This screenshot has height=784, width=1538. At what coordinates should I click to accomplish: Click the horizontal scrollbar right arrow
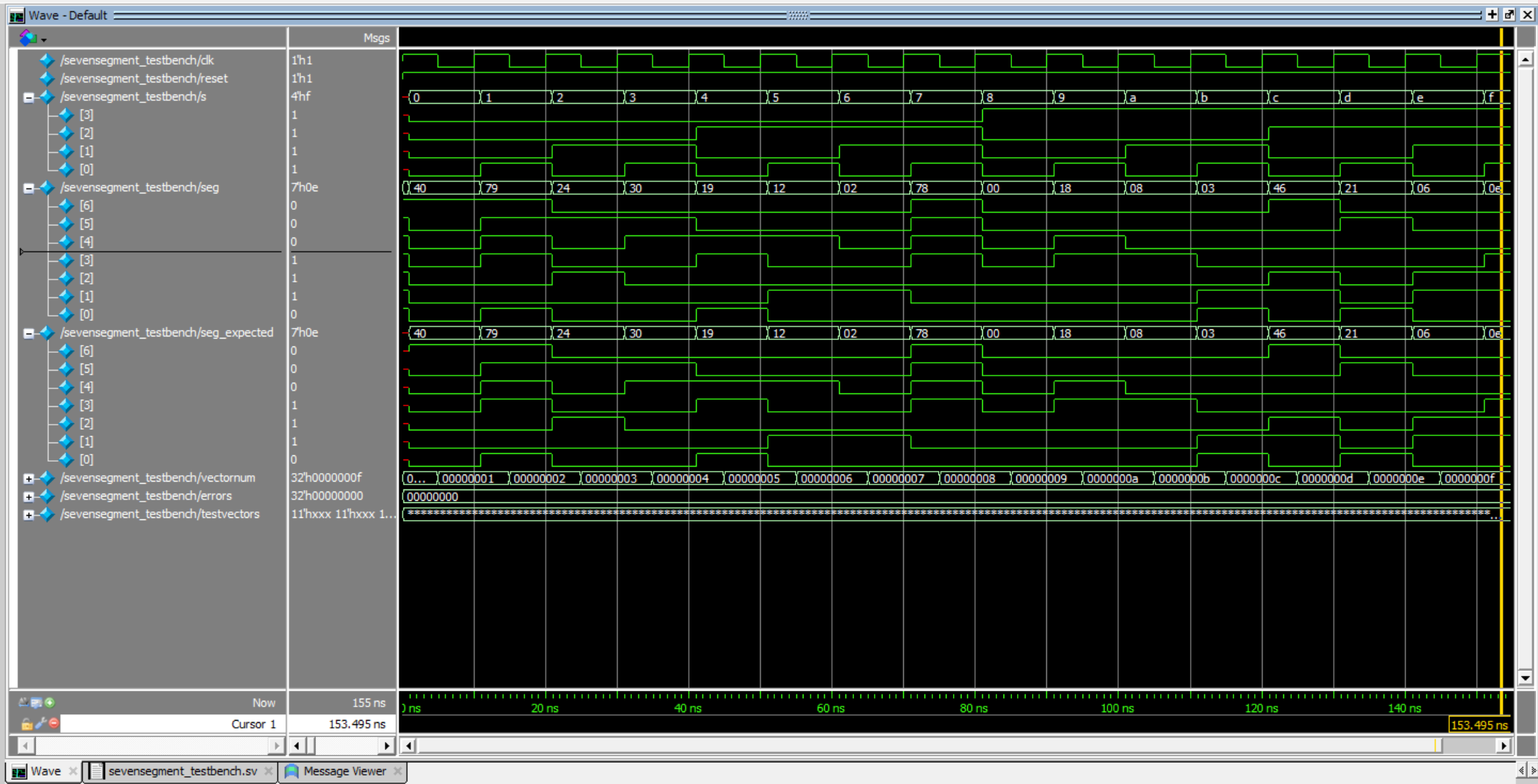pos(1502,745)
